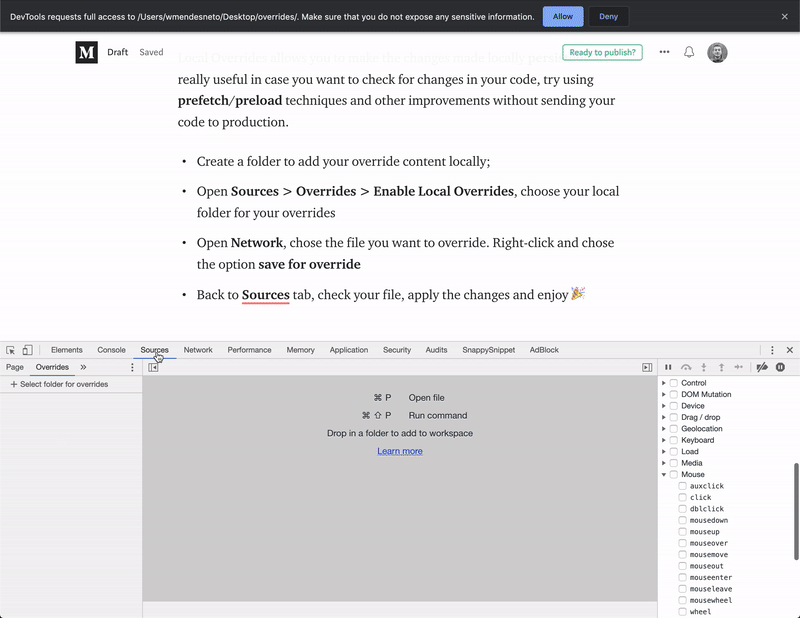Step over next function call

click(686, 367)
